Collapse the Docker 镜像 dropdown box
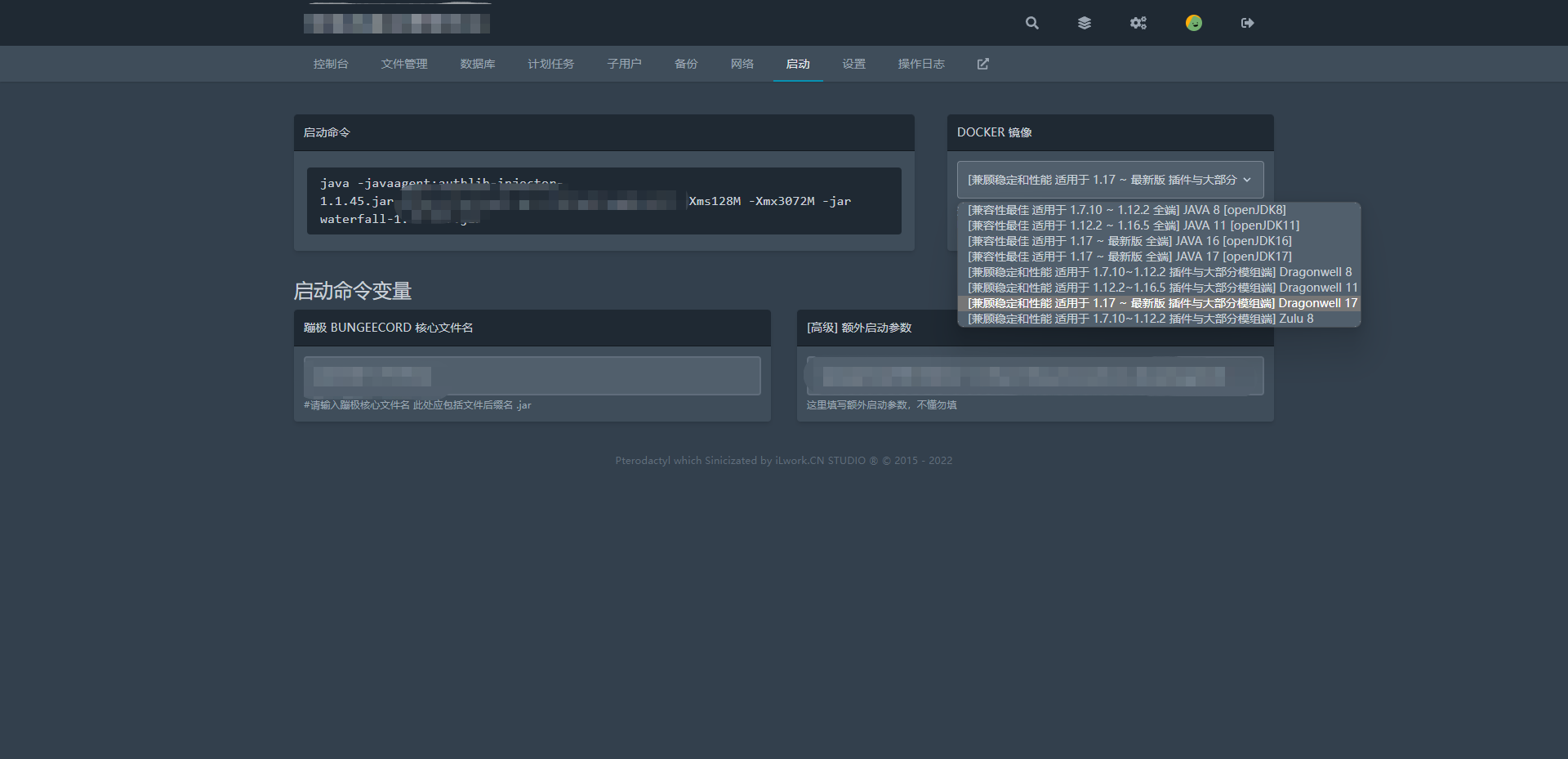Viewport: 1568px width, 759px height. 1110,180
